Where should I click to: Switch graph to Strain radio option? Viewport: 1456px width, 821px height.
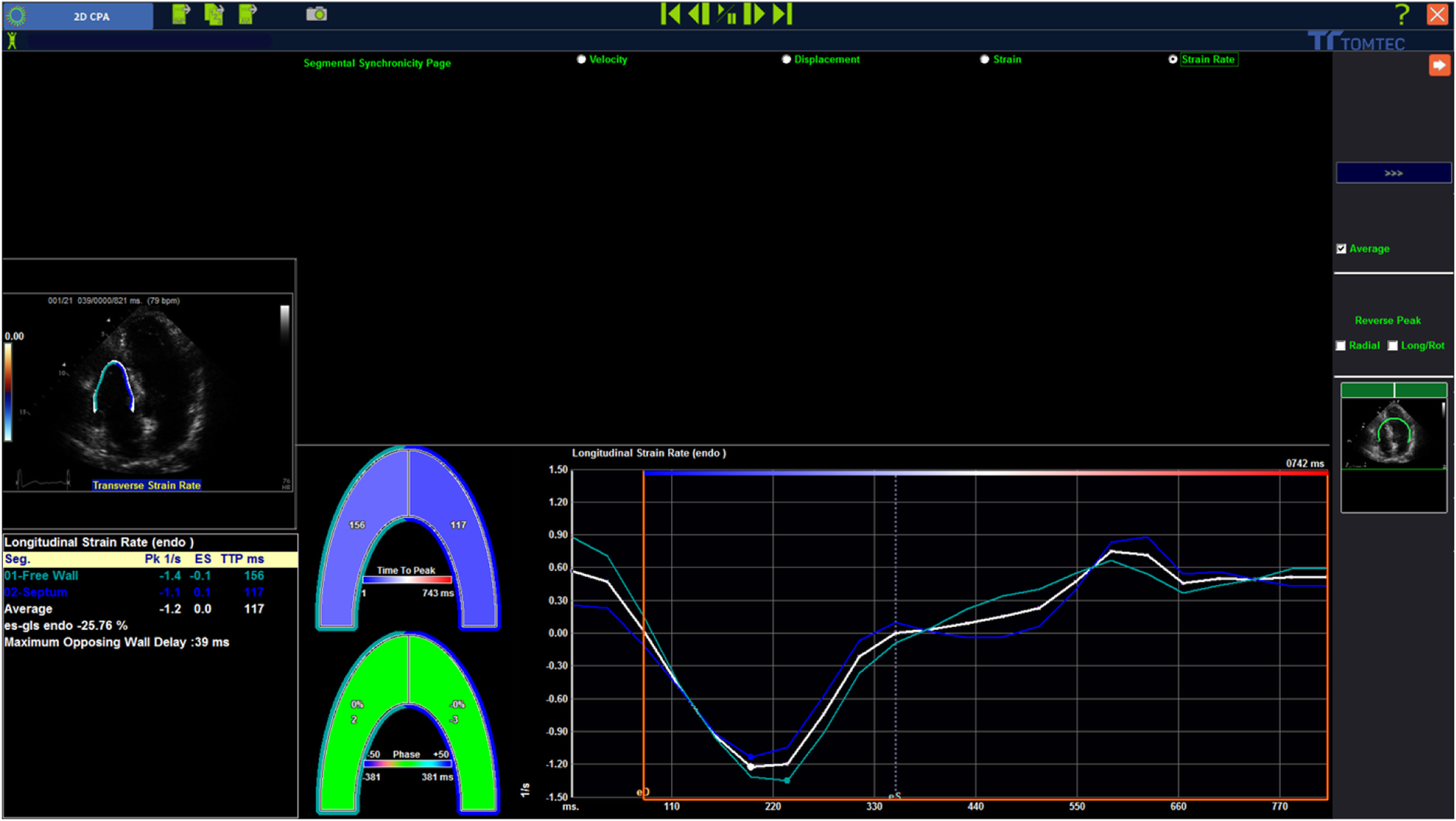985,59
